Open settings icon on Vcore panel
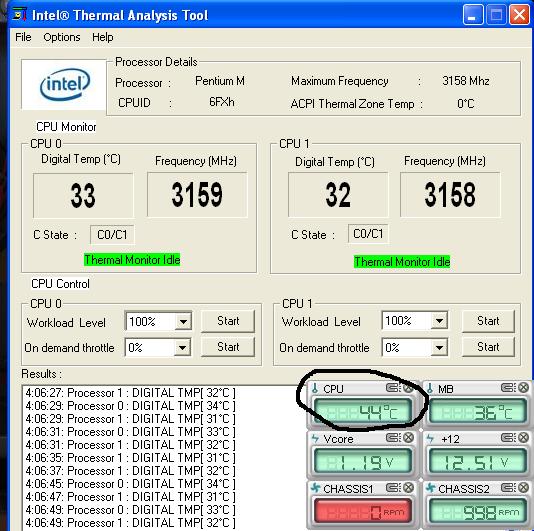The image size is (534, 531). (x=393, y=437)
